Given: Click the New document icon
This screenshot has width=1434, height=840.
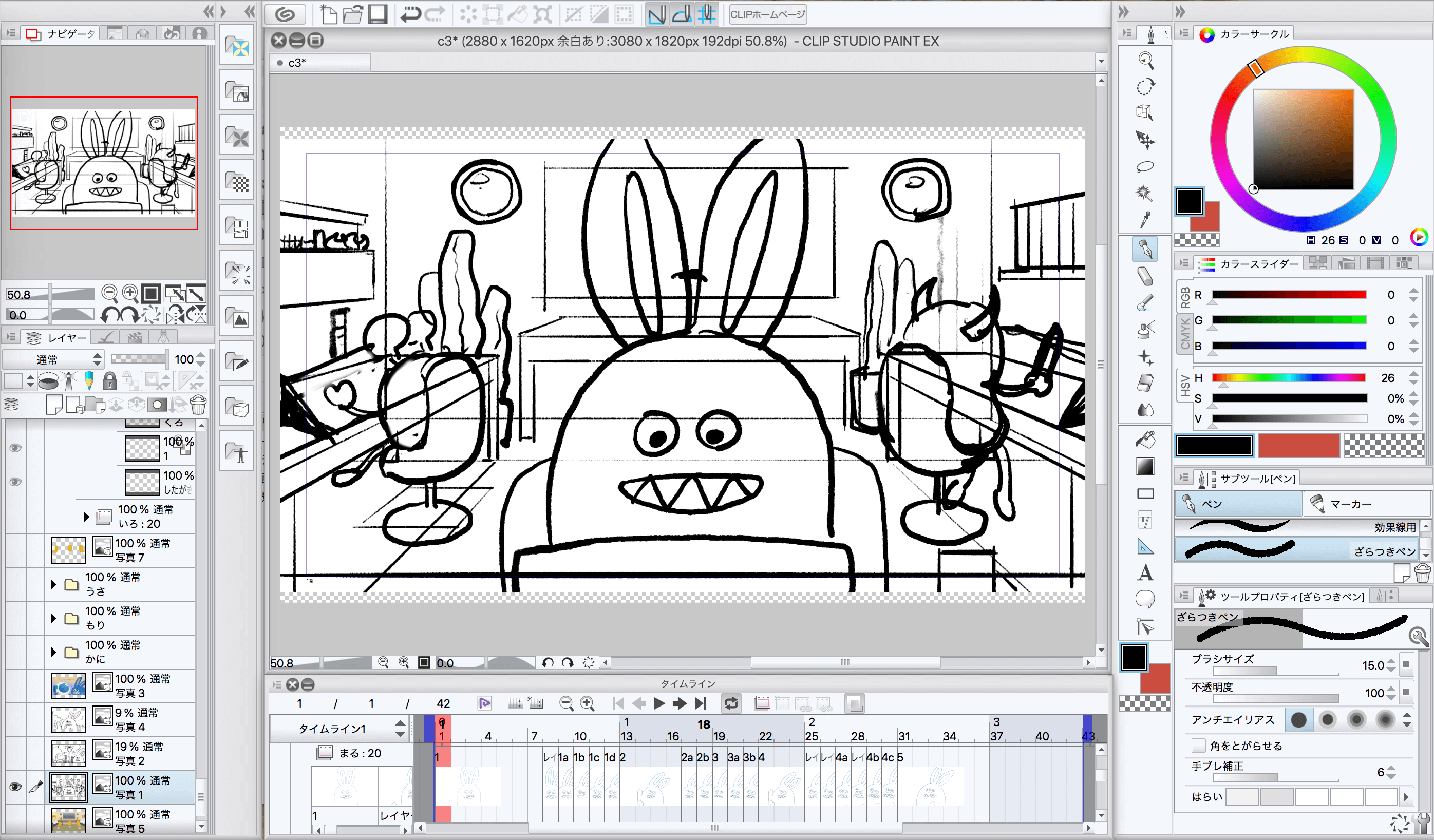Looking at the screenshot, I should pyautogui.click(x=328, y=14).
